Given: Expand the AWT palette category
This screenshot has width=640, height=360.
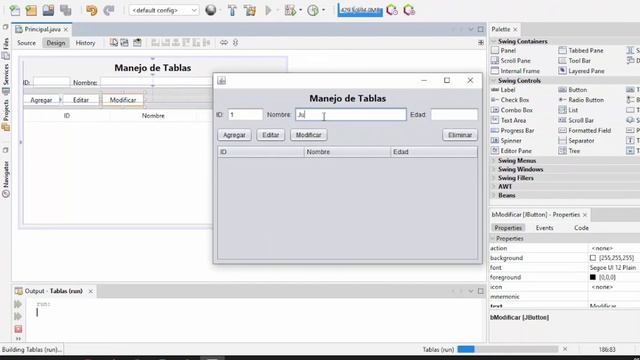Looking at the screenshot, I should [493, 187].
